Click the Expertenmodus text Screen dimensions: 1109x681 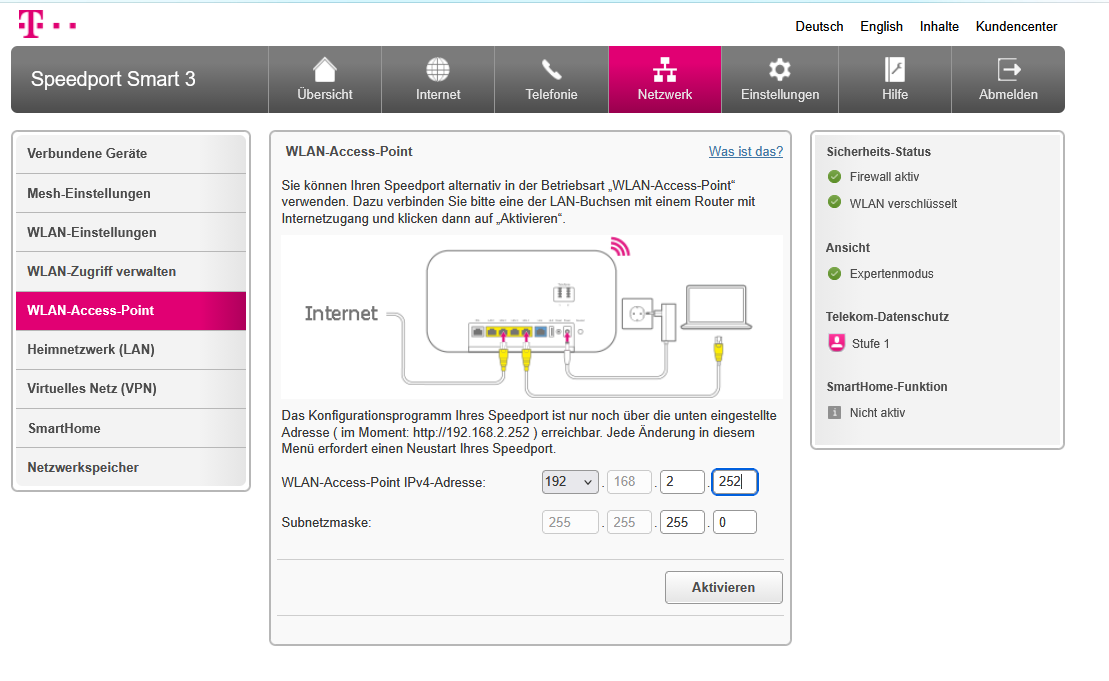point(891,274)
